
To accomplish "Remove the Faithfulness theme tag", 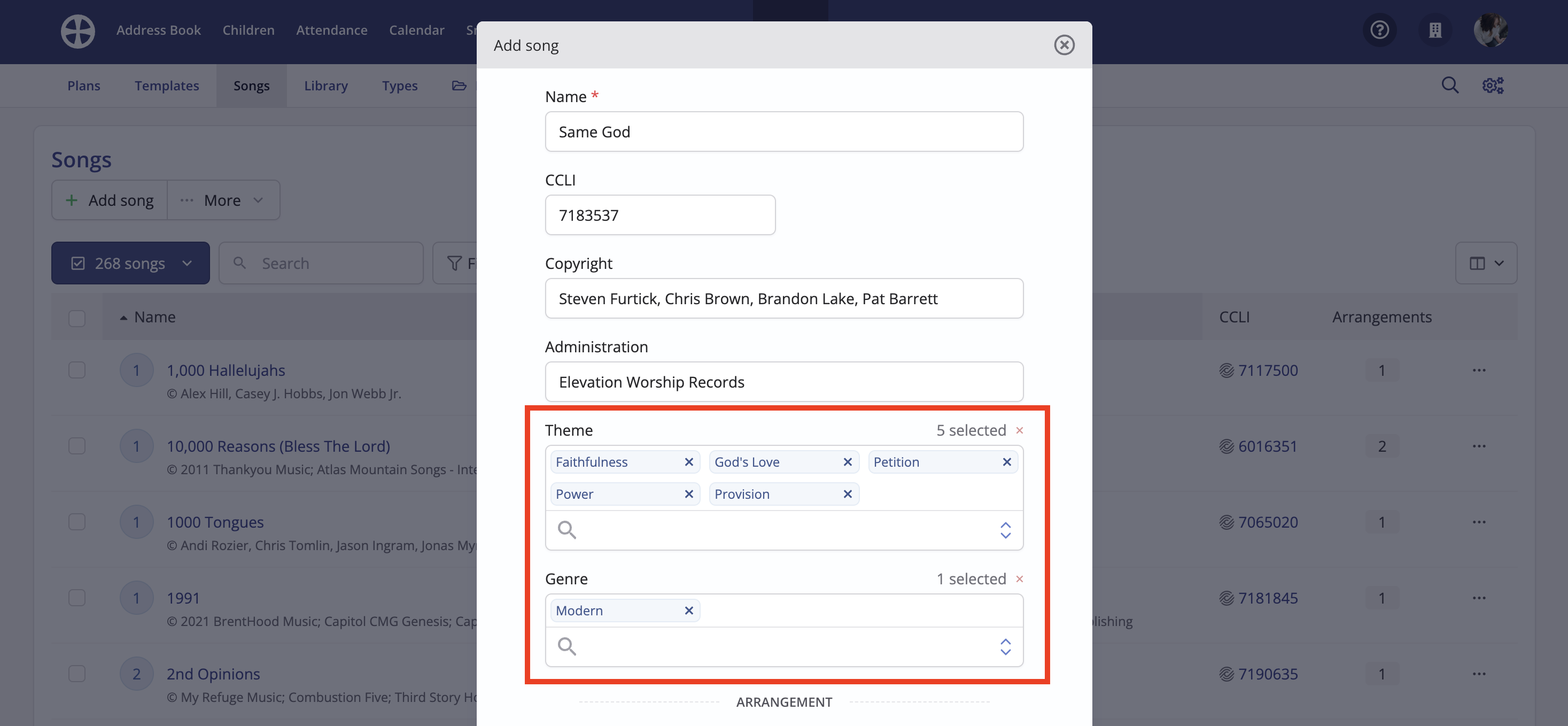I will [688, 462].
